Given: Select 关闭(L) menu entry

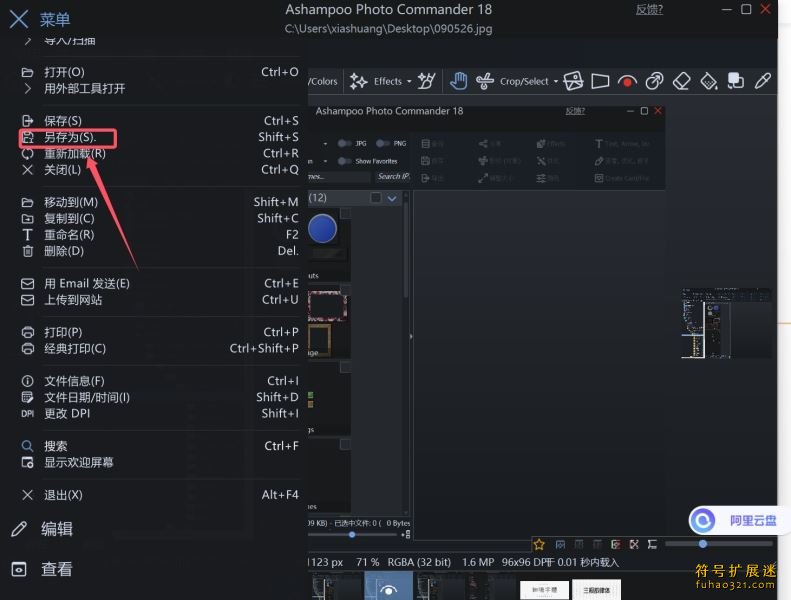Looking at the screenshot, I should 160,170.
